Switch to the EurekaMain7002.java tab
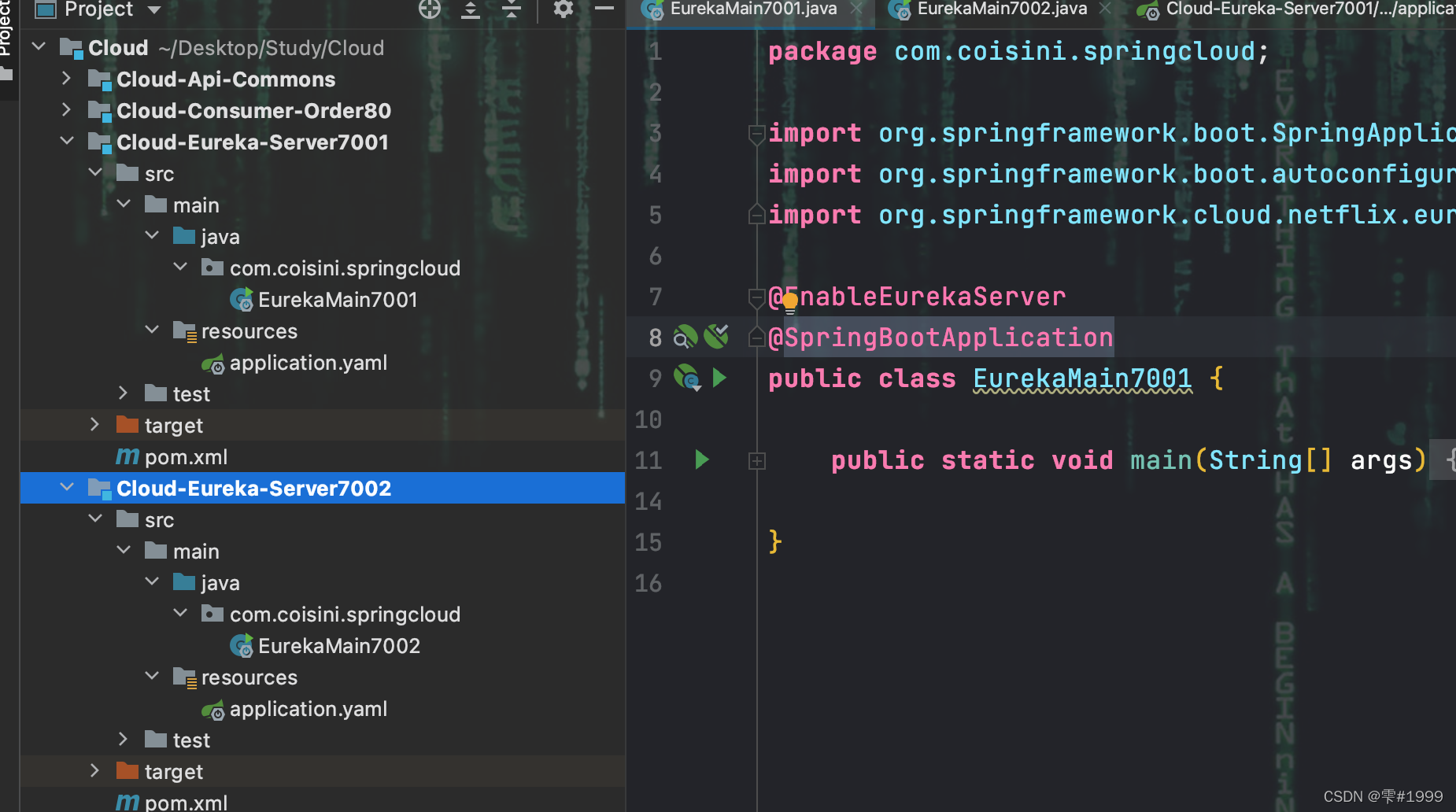 (1002, 9)
